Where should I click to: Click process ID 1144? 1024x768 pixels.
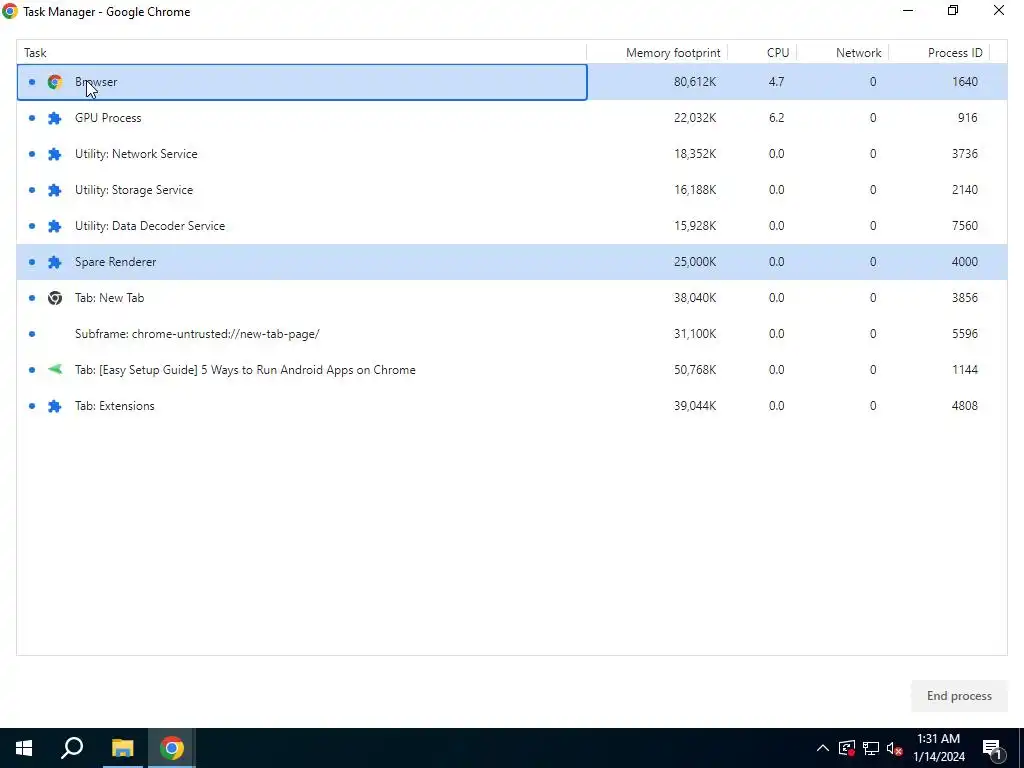tap(965, 370)
